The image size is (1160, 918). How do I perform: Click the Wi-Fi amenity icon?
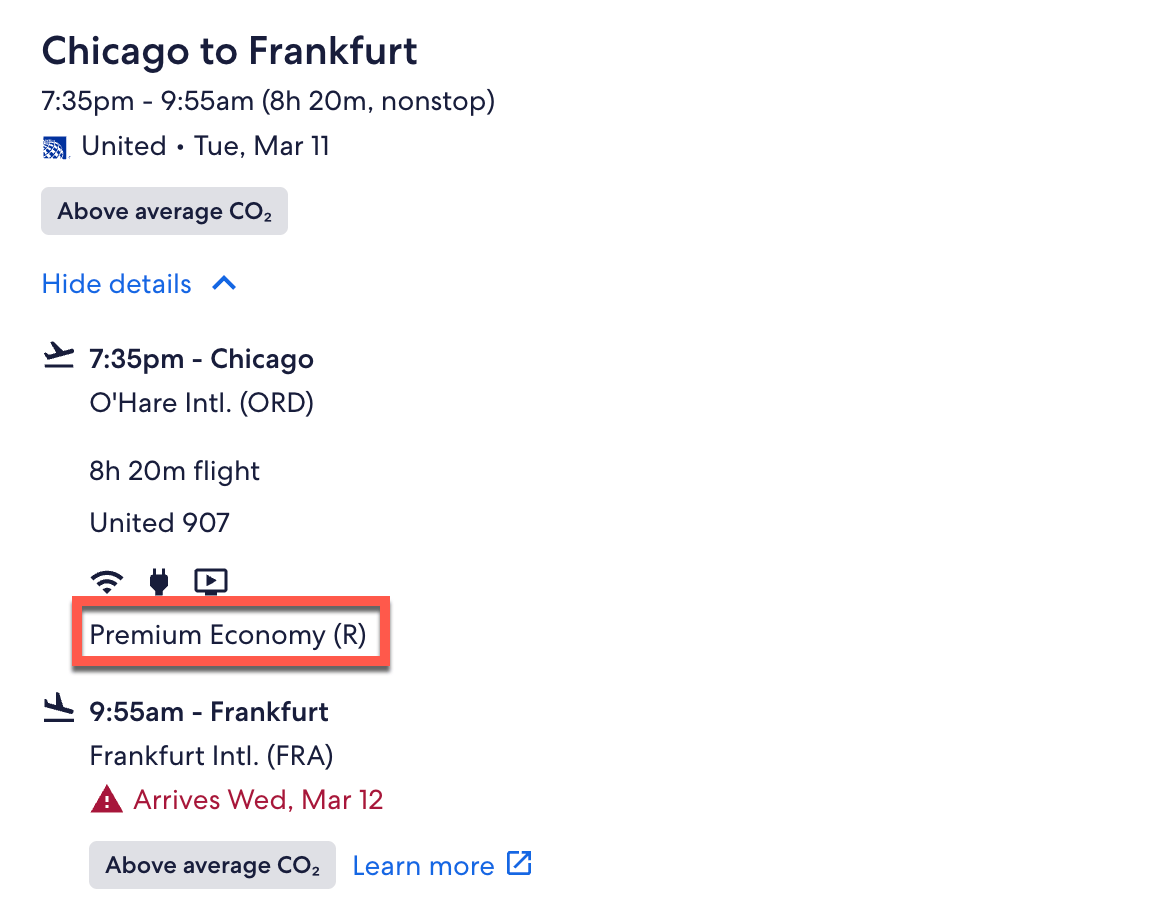107,580
